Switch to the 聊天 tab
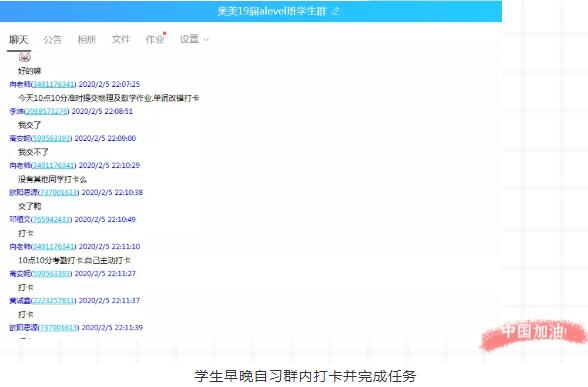The width and height of the screenshot is (588, 387). click(x=19, y=39)
